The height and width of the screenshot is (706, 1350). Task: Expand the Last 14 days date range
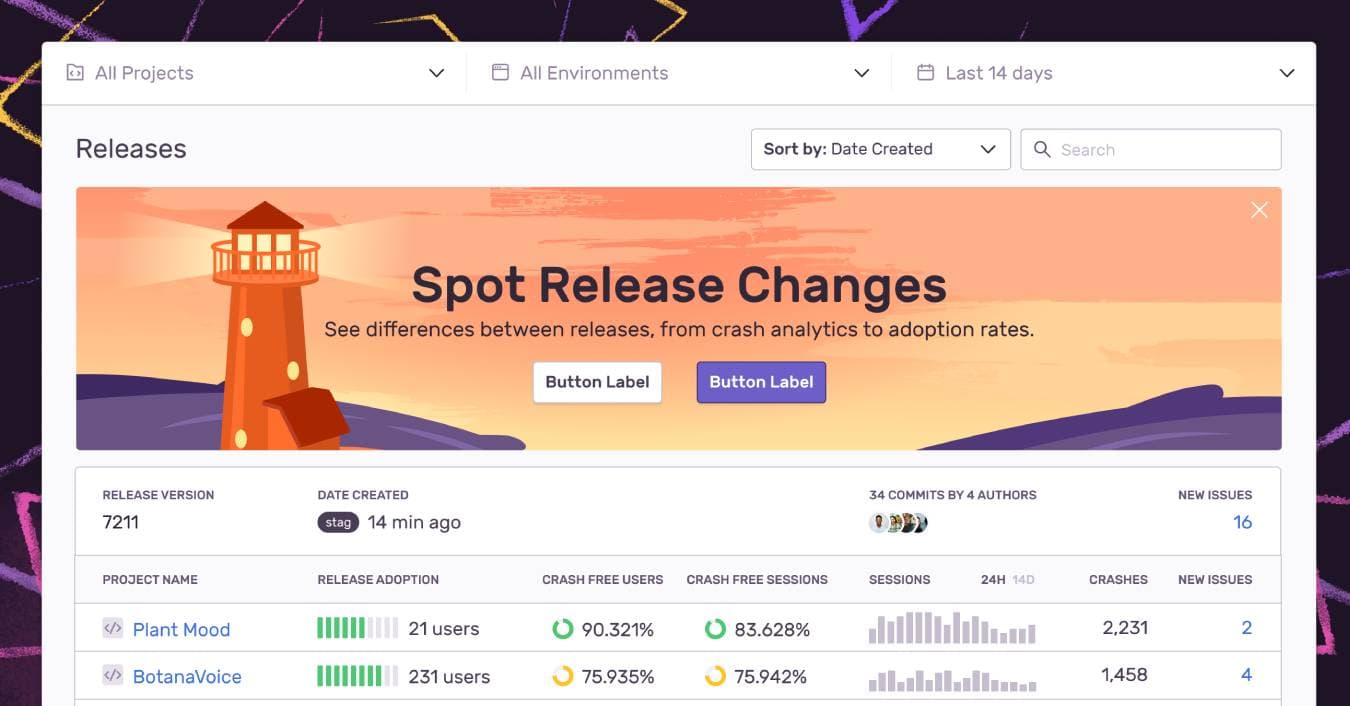[x=1286, y=73]
